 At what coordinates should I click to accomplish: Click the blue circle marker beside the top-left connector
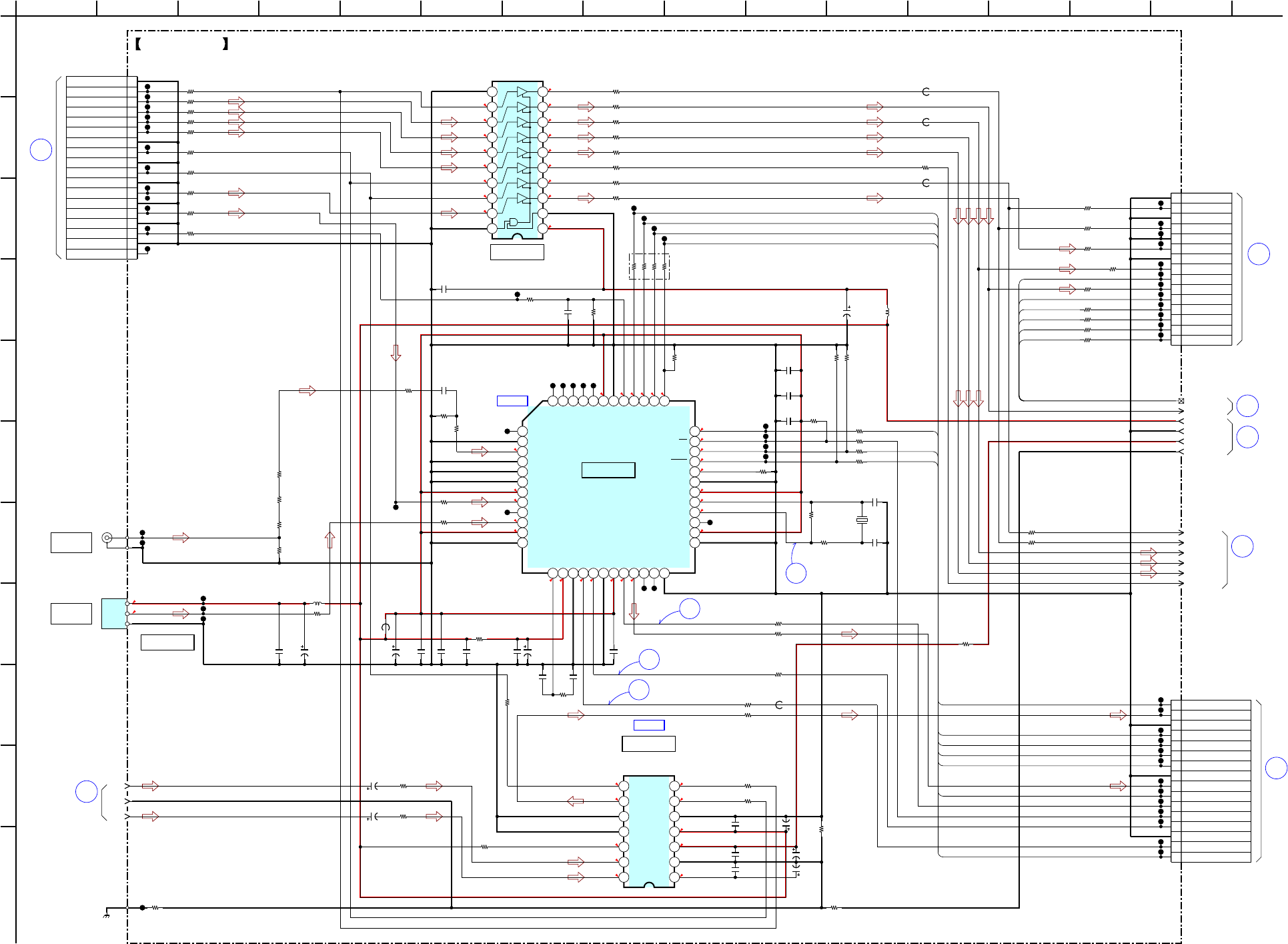[x=41, y=149]
